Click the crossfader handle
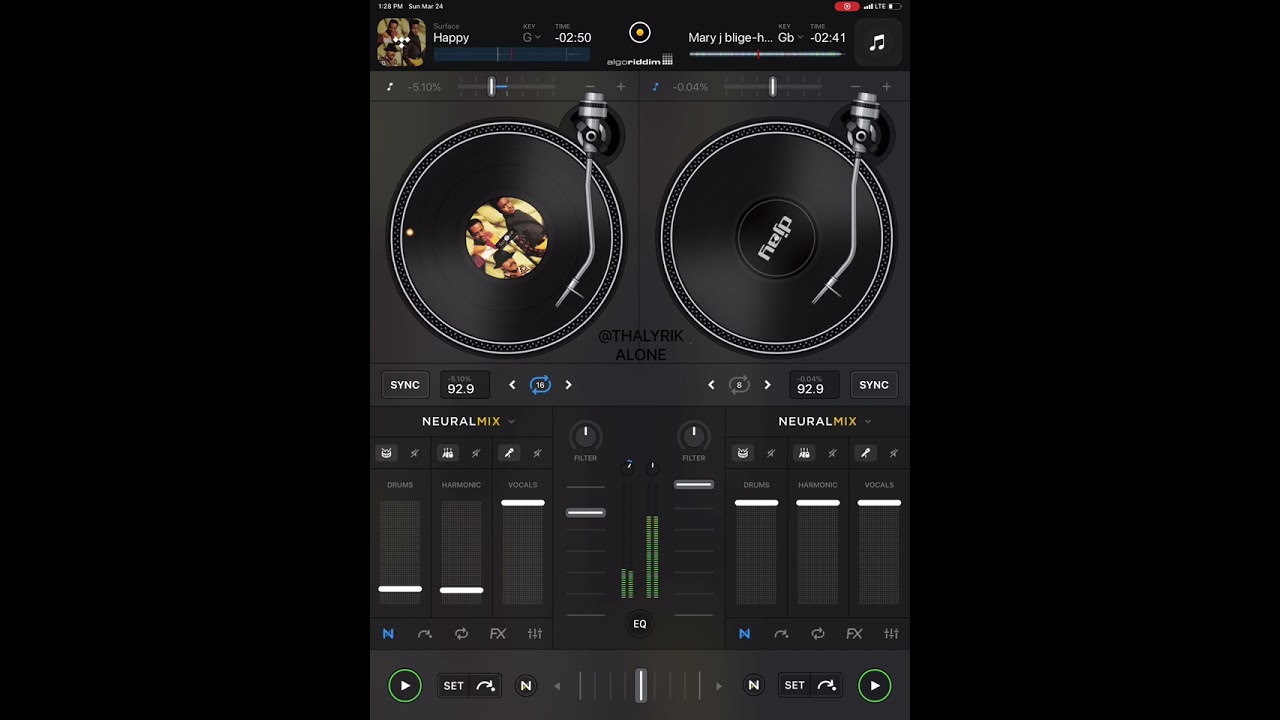 (641, 685)
